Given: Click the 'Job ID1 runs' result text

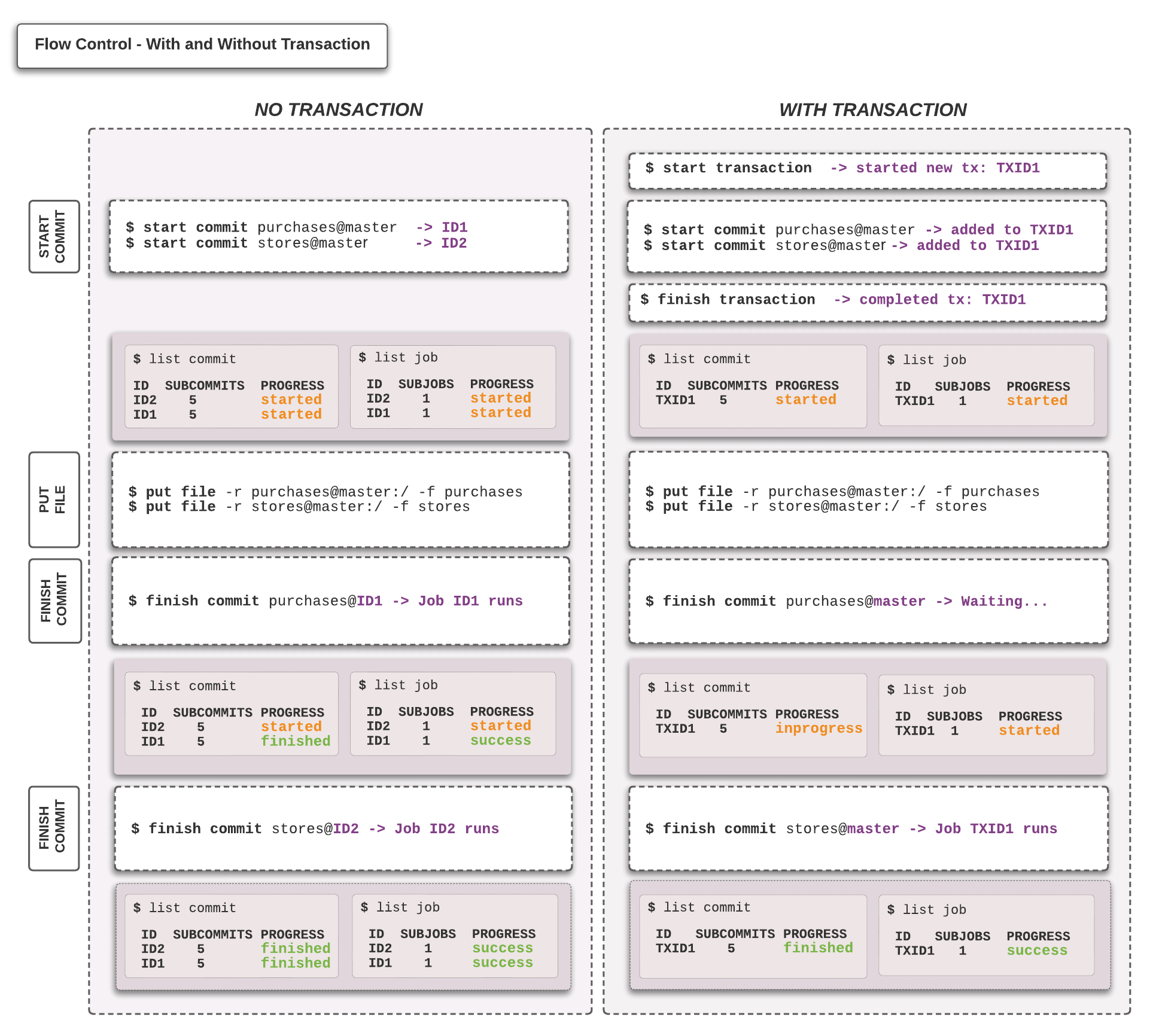Looking at the screenshot, I should point(470,601).
